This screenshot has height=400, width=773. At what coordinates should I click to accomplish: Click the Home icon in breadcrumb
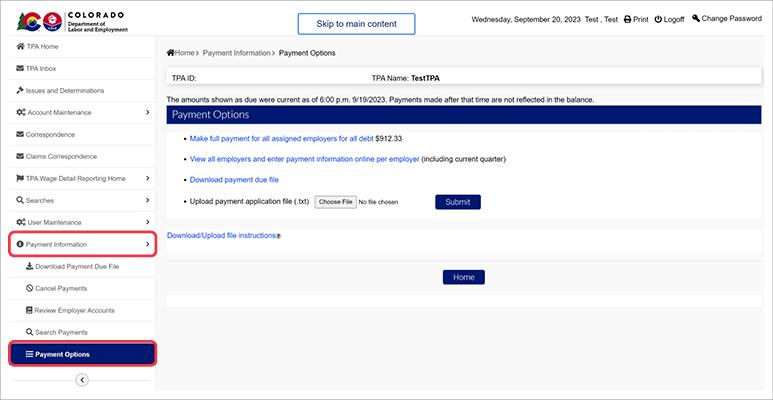tap(171, 52)
